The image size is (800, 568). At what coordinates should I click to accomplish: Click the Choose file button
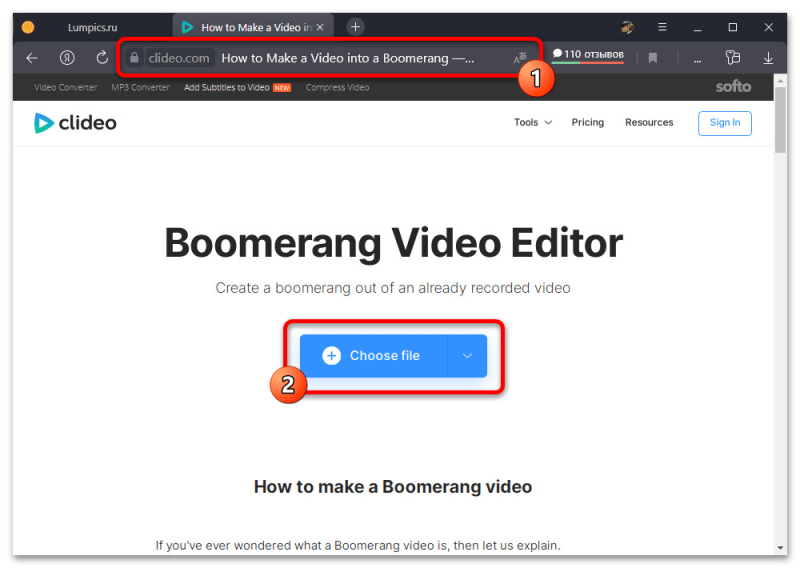(373, 356)
